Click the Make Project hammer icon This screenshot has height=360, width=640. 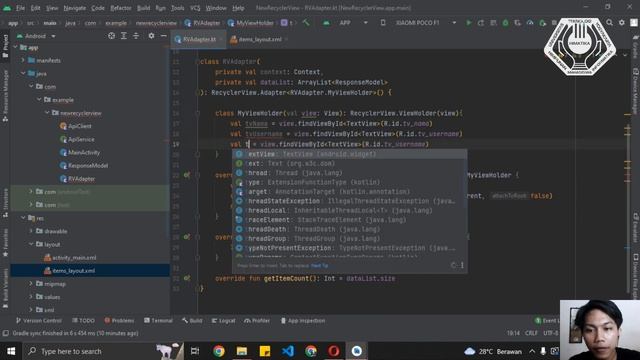coord(306,23)
